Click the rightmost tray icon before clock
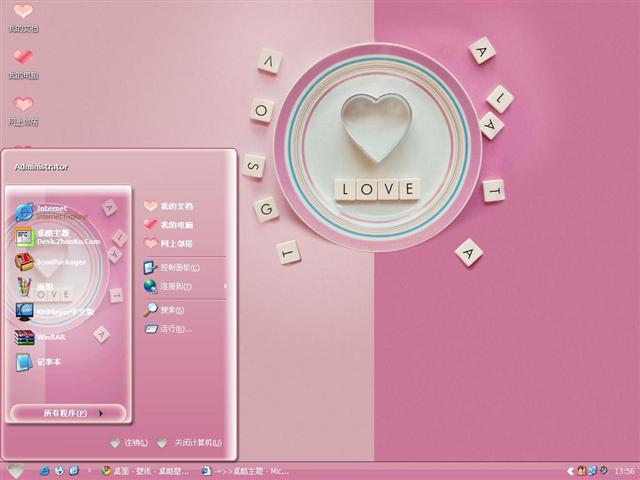640x480 pixels. (603, 471)
